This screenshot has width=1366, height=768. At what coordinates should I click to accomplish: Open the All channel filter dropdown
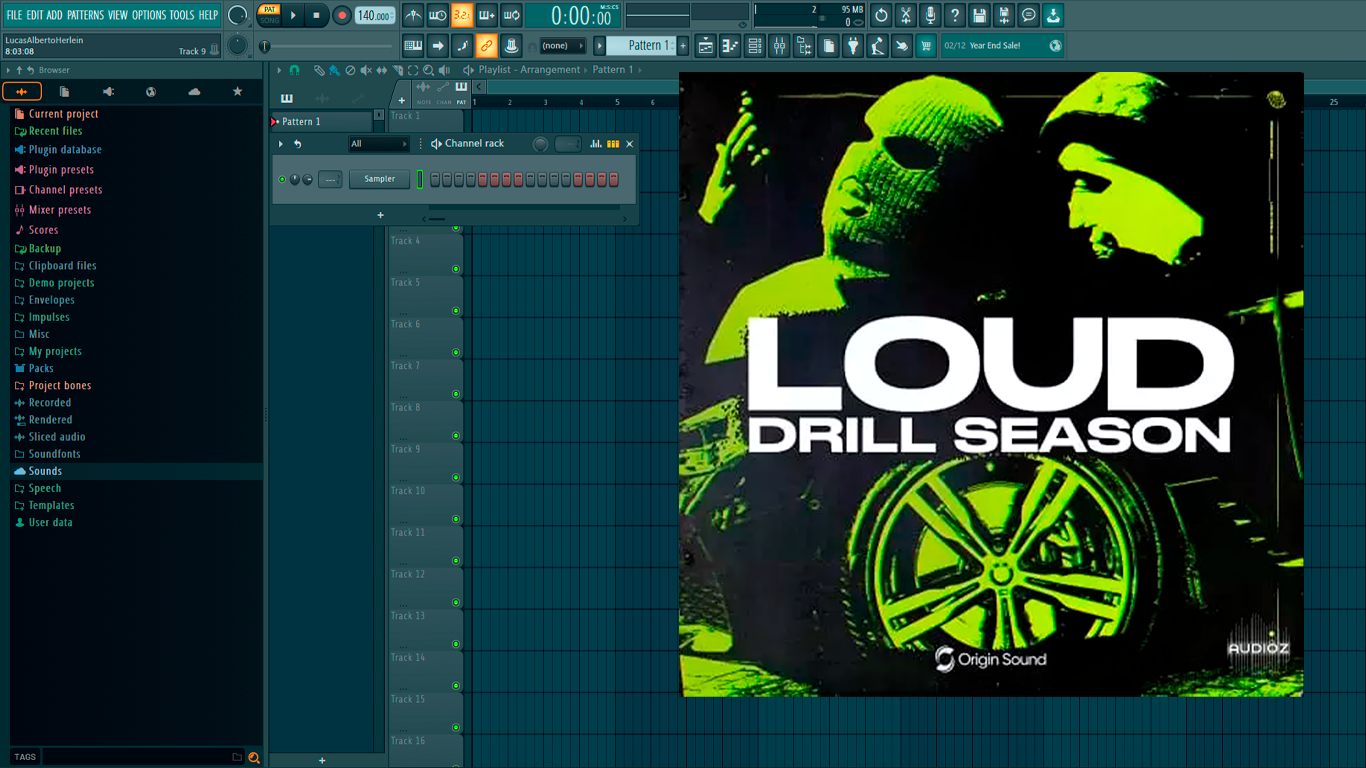point(378,144)
